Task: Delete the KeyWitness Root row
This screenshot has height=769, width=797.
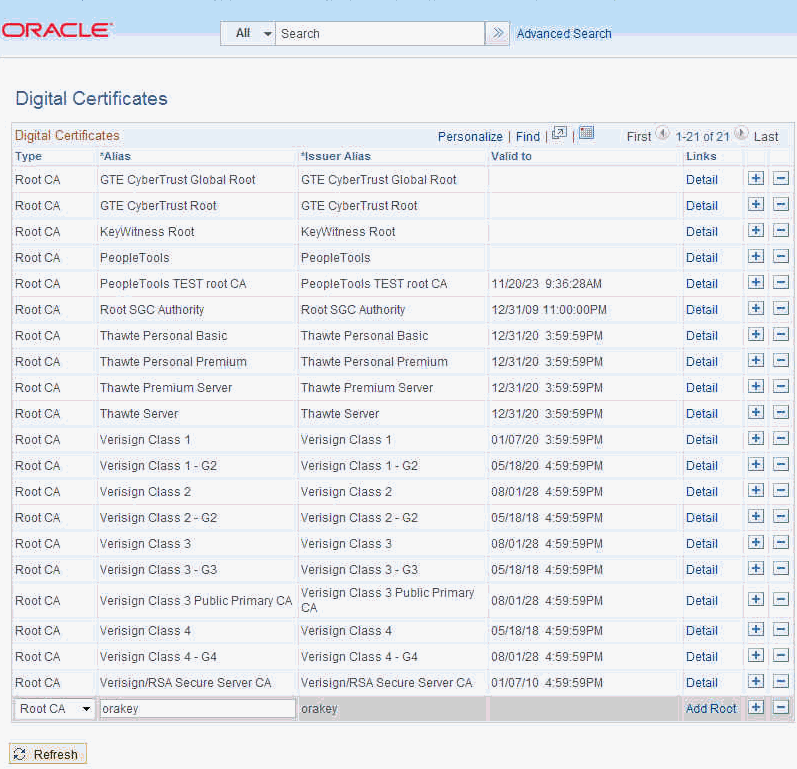Action: (x=781, y=231)
